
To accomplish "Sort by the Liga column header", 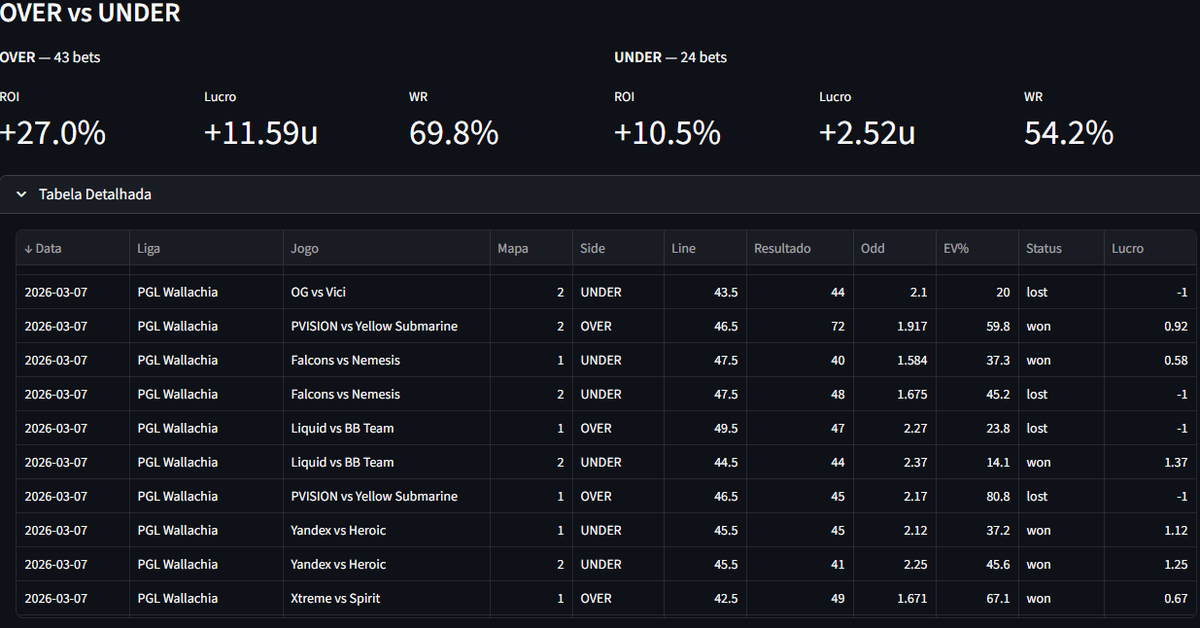I will 207,248.
